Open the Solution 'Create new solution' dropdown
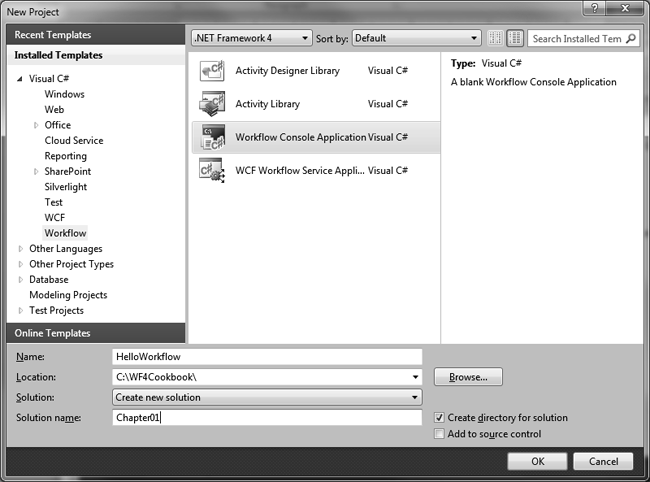The height and width of the screenshot is (482, 650). point(267,397)
